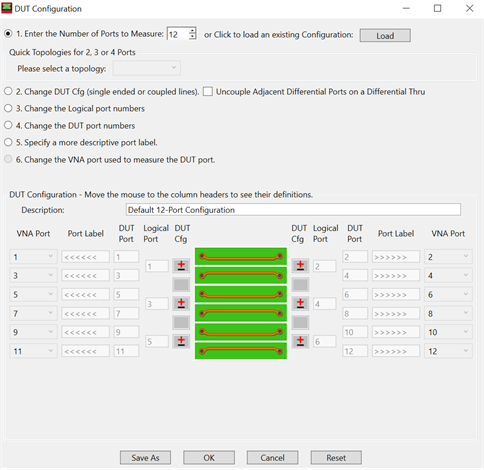
Task: Toggle differential DUT Cfg icon beside Logical Port 4
Action: click(x=300, y=303)
